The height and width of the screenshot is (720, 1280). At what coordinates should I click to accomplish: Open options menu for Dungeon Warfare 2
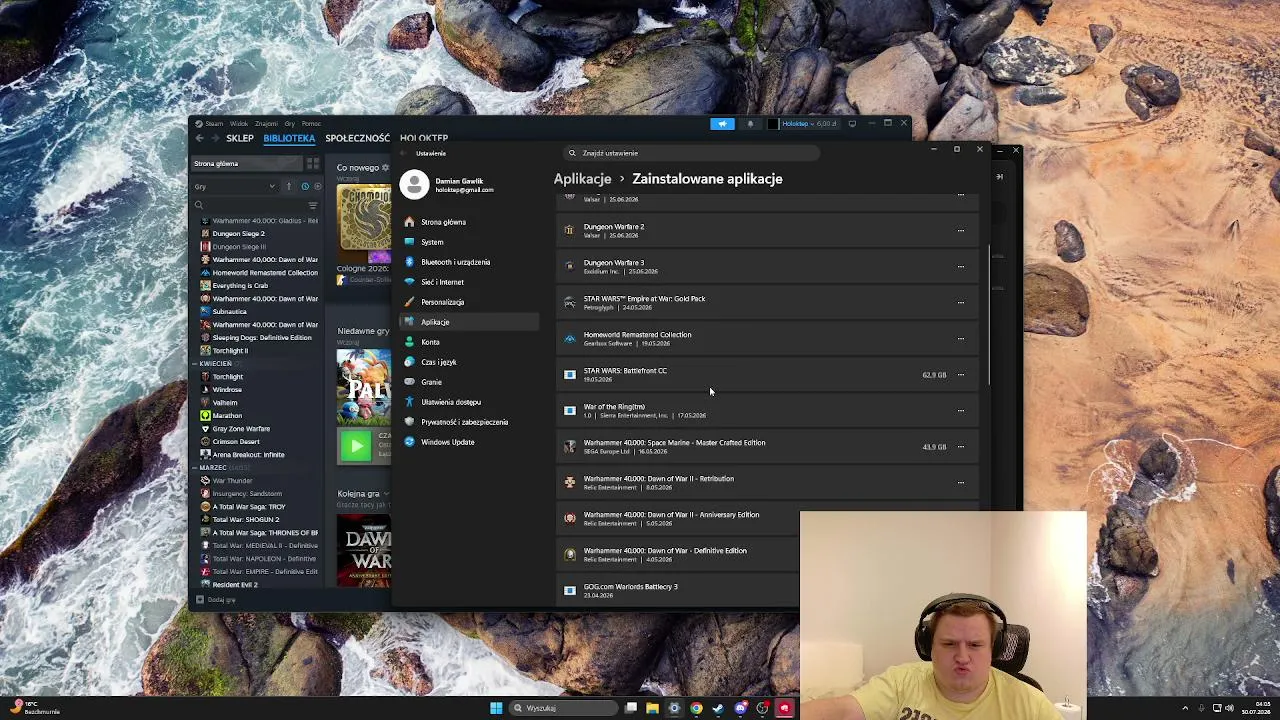tap(961, 231)
